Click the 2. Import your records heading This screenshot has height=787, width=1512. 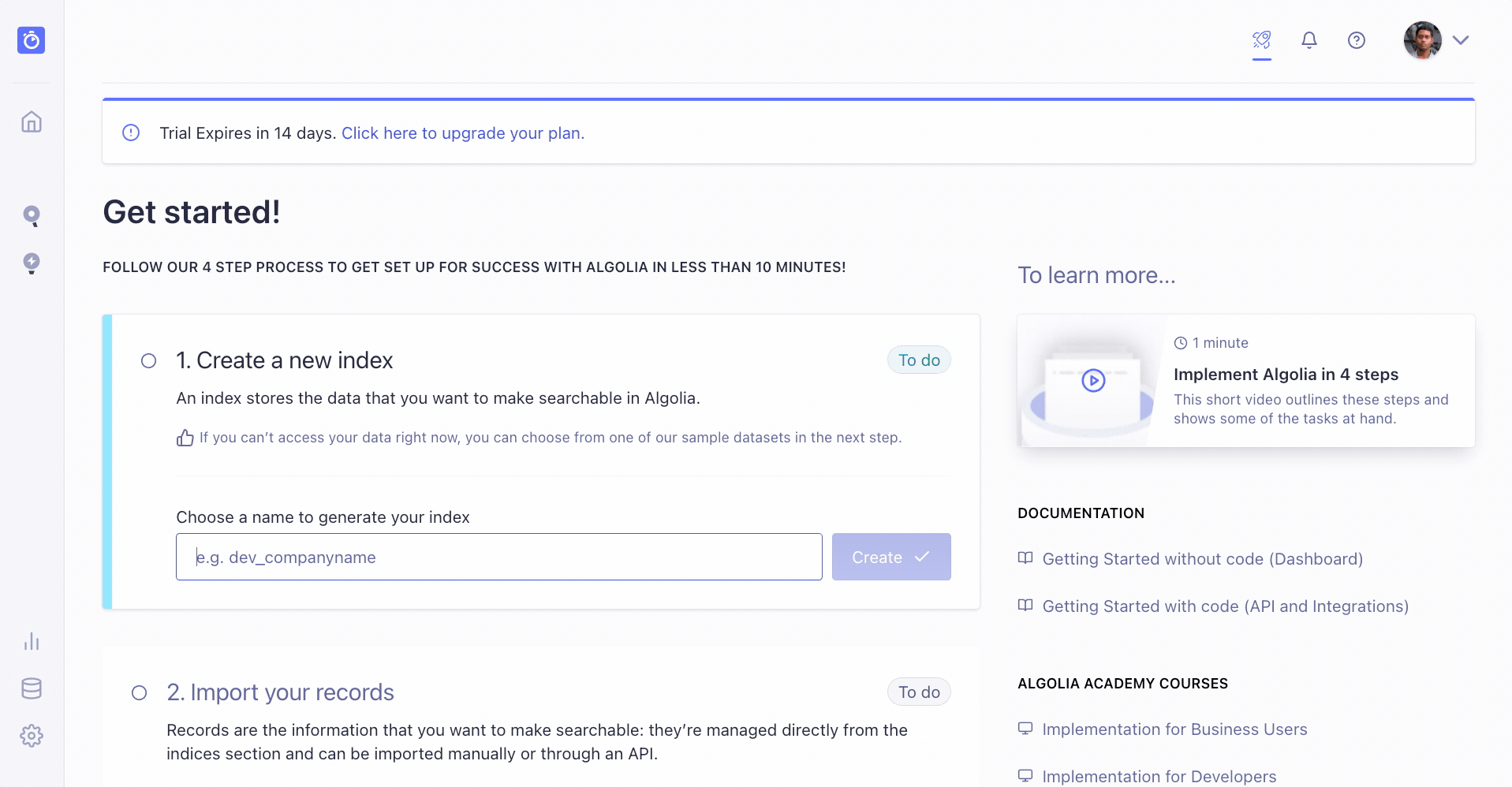click(x=280, y=692)
